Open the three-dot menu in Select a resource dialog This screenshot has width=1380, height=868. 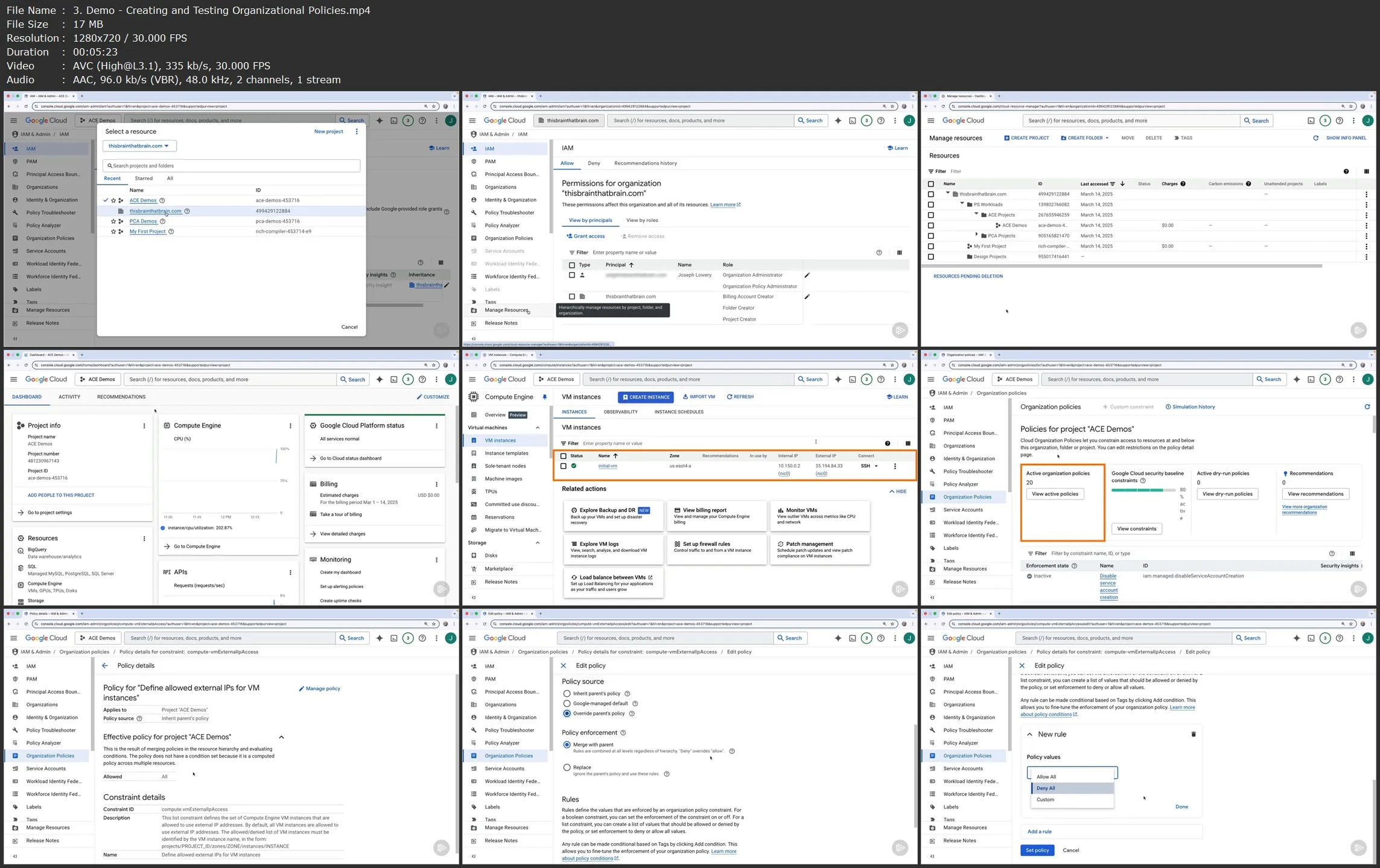357,131
